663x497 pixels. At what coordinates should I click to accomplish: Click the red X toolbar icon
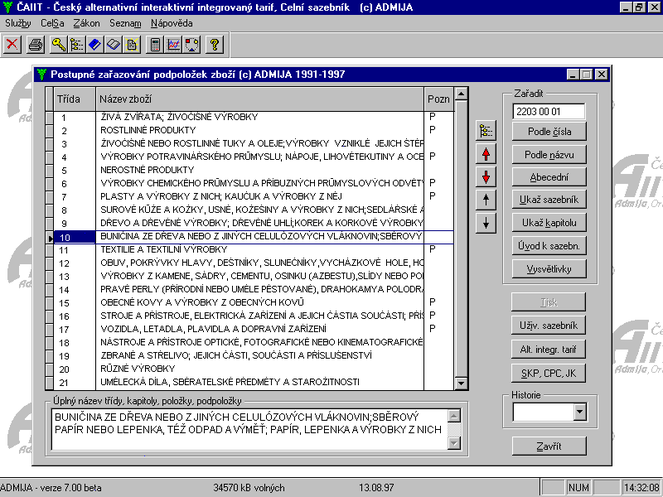click(12, 44)
